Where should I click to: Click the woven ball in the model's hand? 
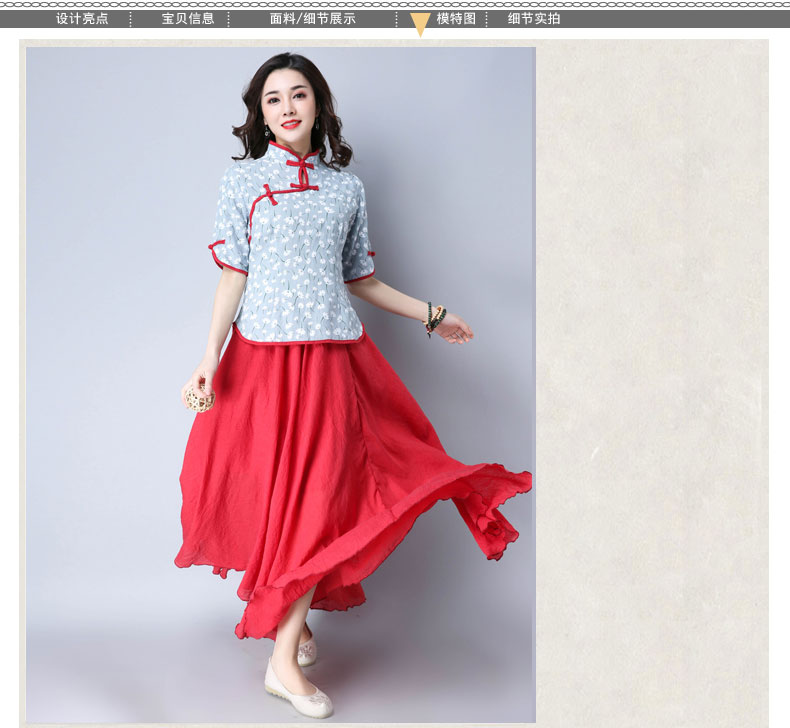(199, 398)
